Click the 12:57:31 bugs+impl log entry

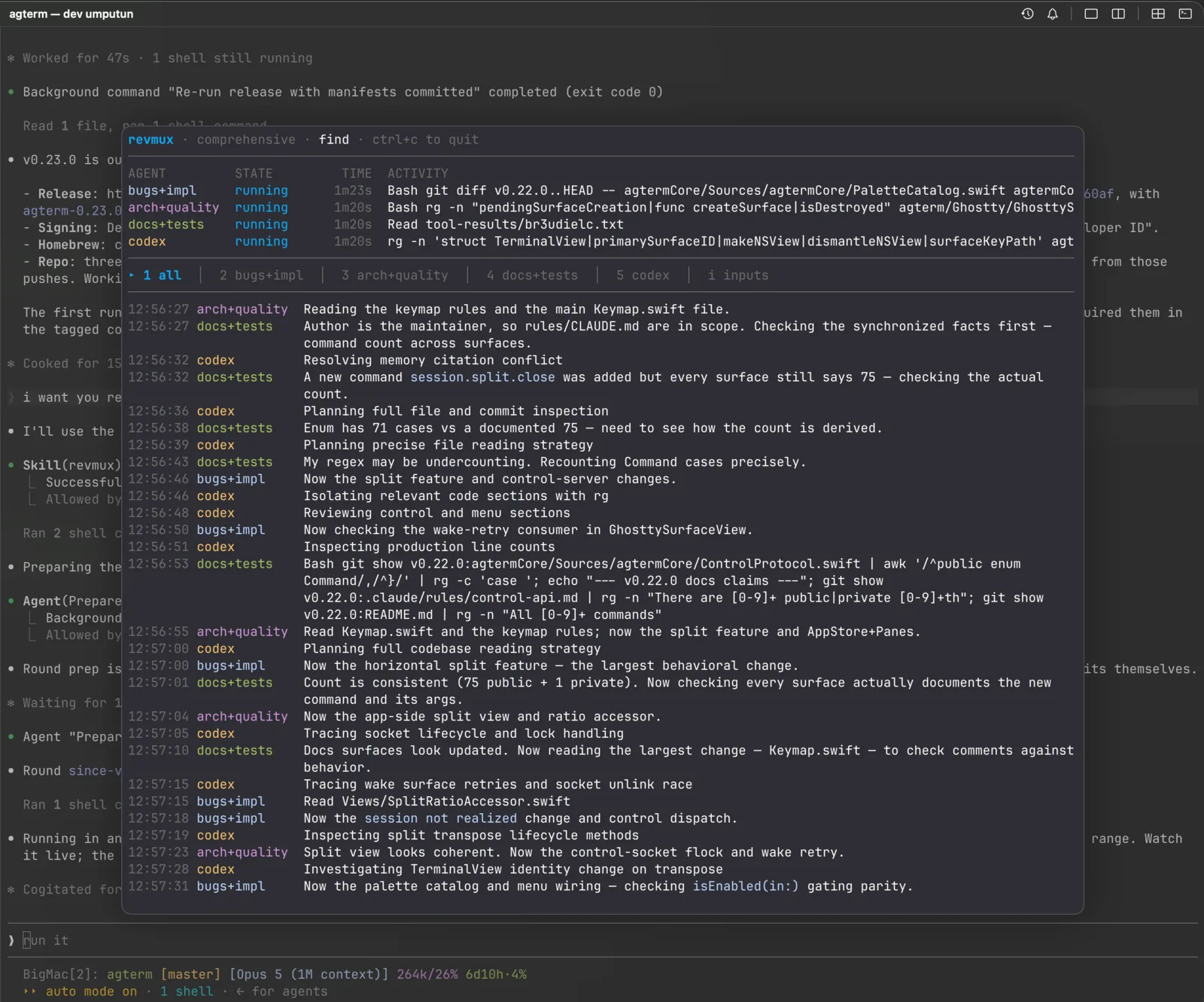click(x=520, y=886)
